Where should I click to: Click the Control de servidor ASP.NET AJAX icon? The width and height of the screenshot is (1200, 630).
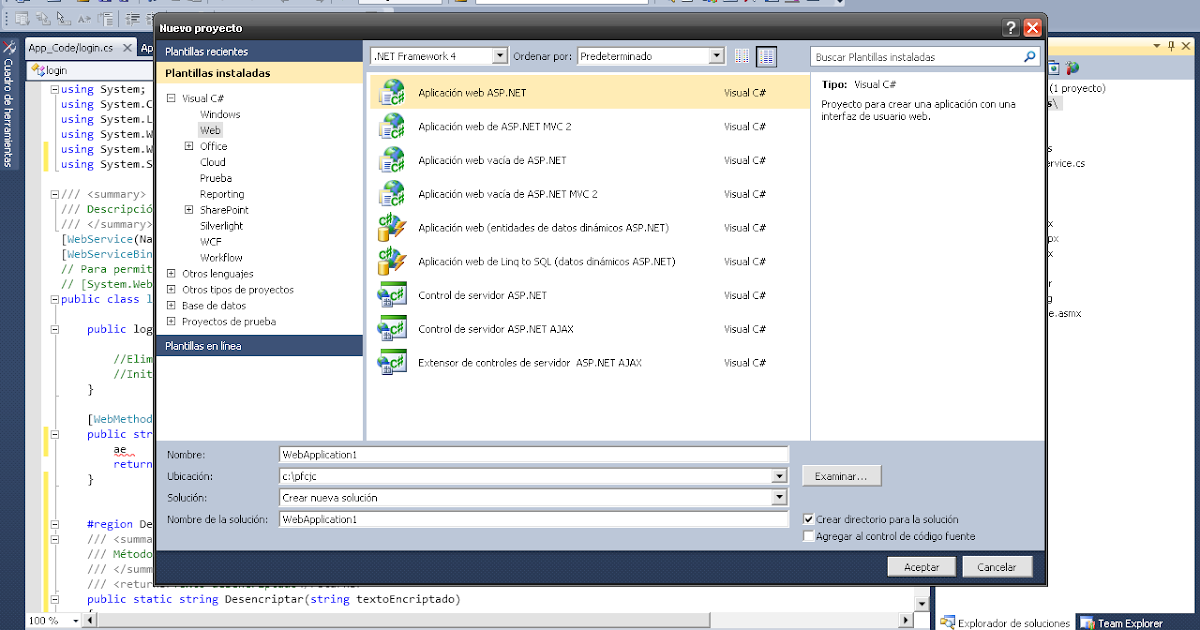coord(391,329)
